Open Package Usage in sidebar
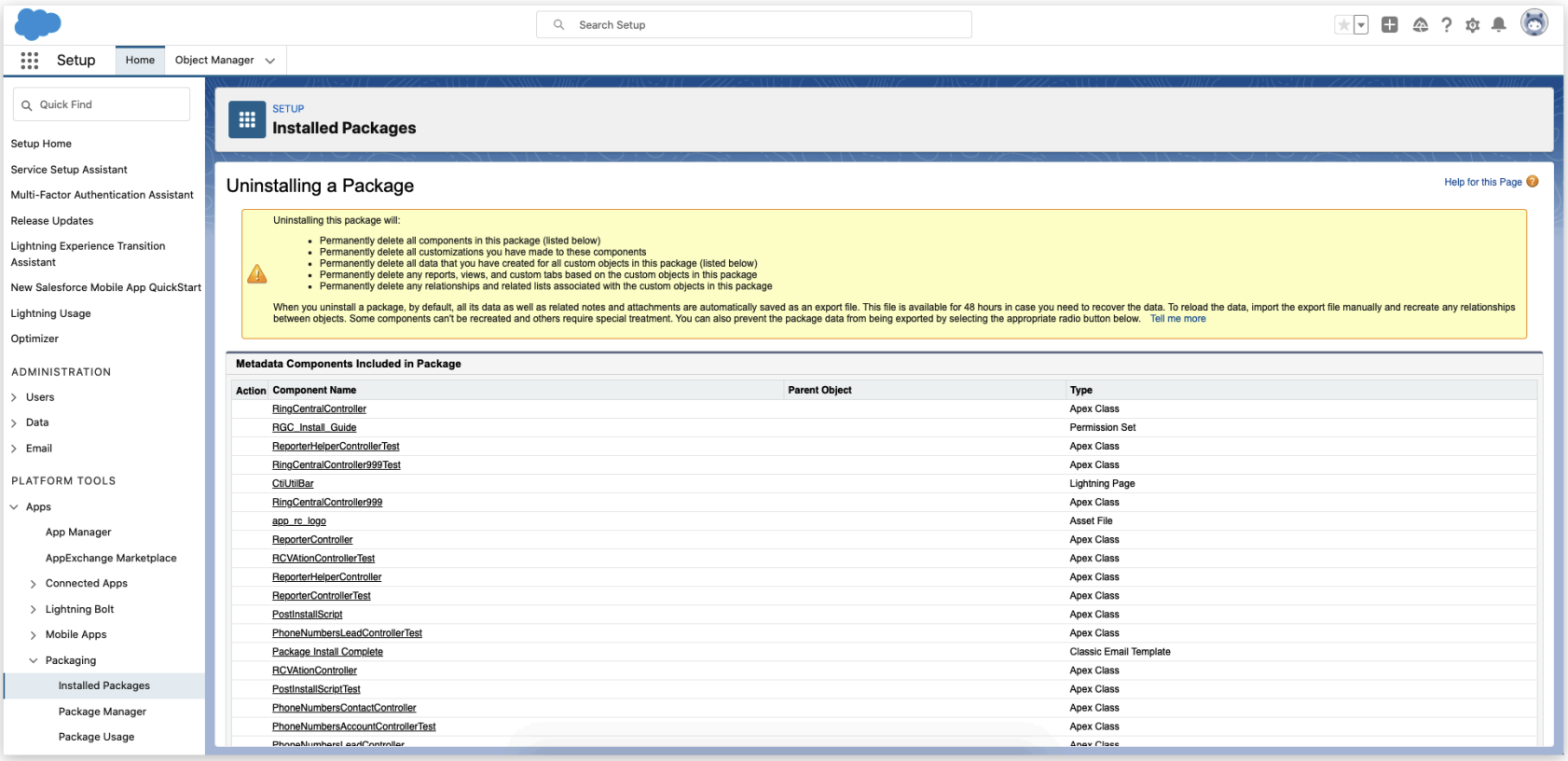 pyautogui.click(x=96, y=737)
